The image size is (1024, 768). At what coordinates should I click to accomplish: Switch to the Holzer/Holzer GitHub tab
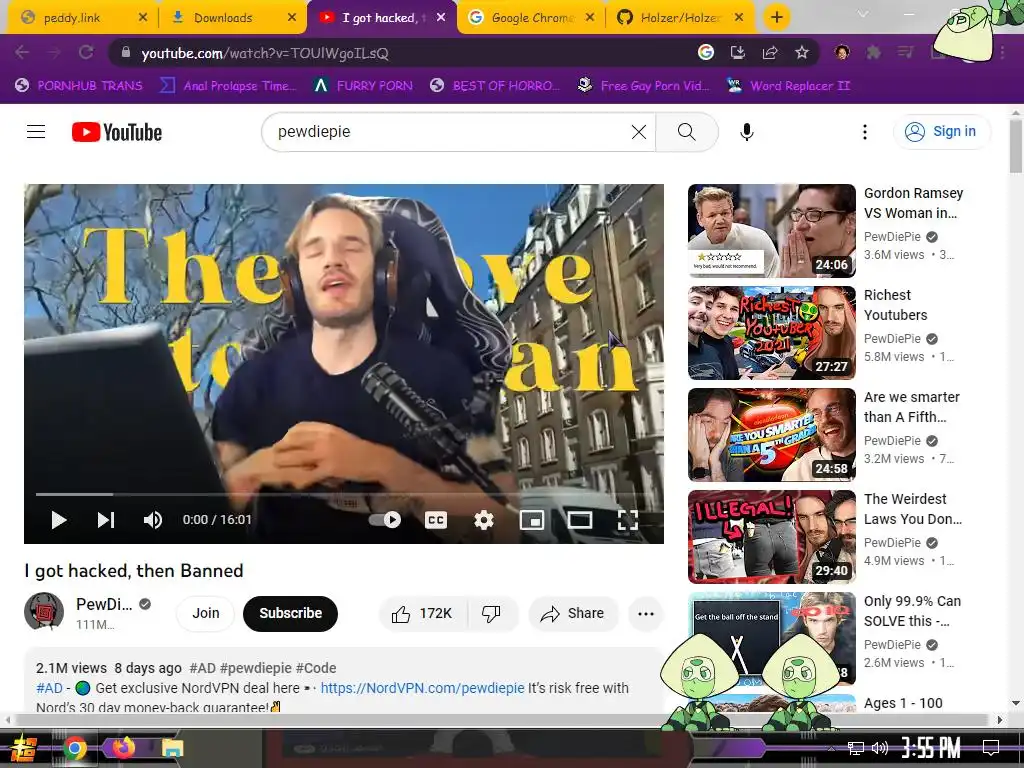coord(679,18)
